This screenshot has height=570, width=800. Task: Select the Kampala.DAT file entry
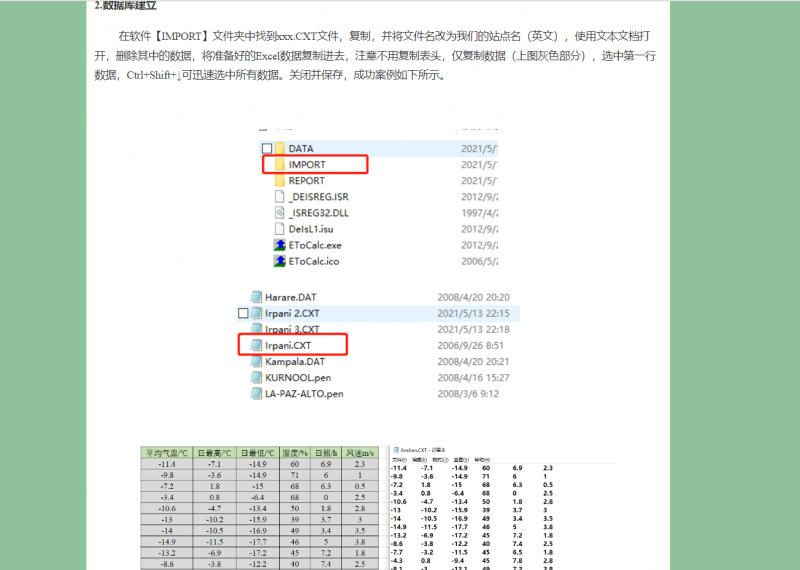pyautogui.click(x=295, y=361)
